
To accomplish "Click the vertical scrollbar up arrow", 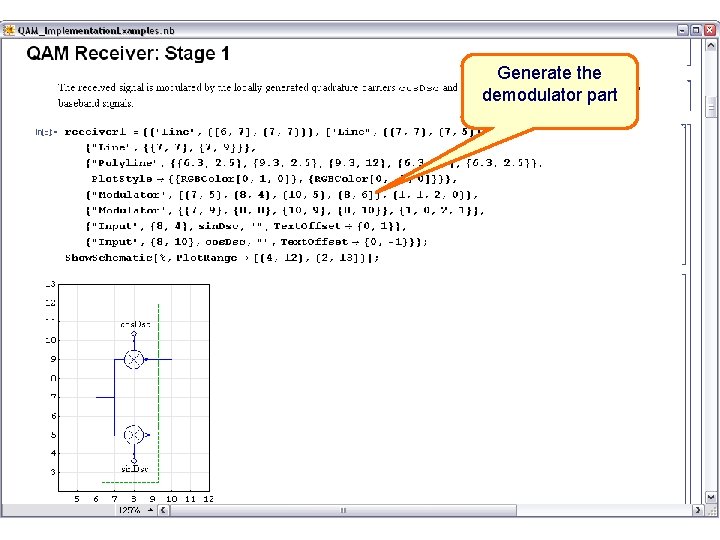I will (x=710, y=45).
